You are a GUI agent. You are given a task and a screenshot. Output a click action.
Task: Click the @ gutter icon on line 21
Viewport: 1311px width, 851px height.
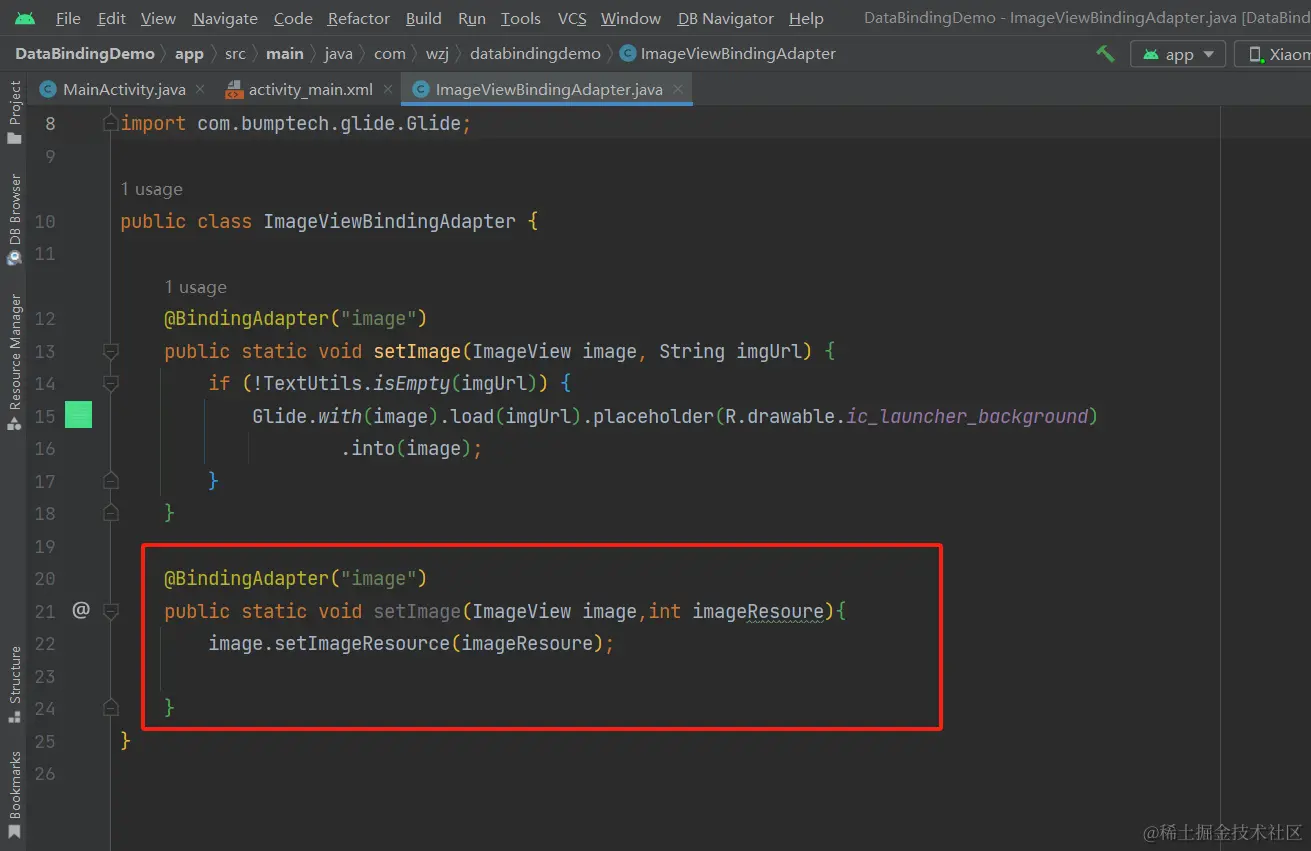pyautogui.click(x=81, y=609)
